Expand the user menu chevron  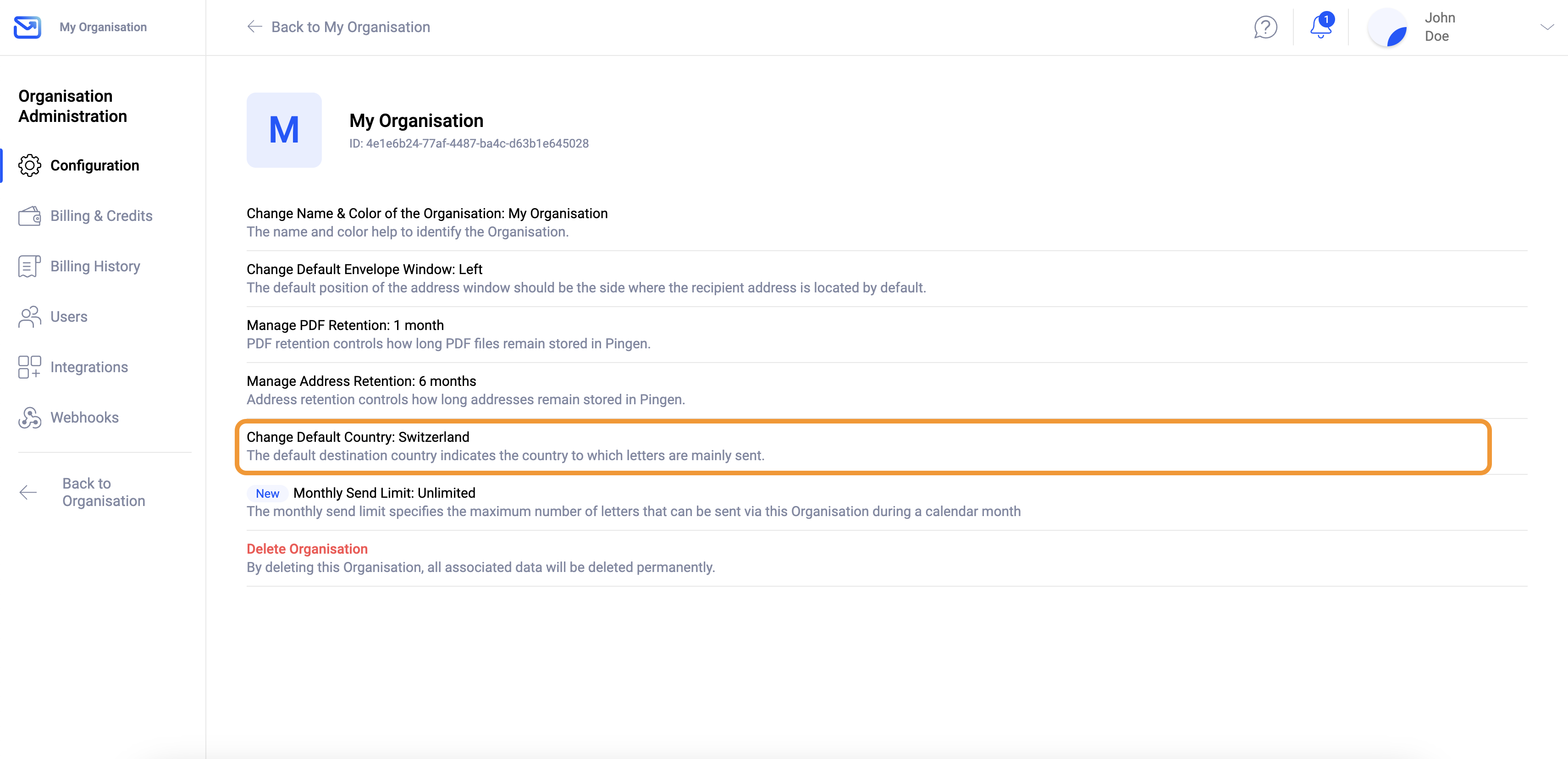1547,27
